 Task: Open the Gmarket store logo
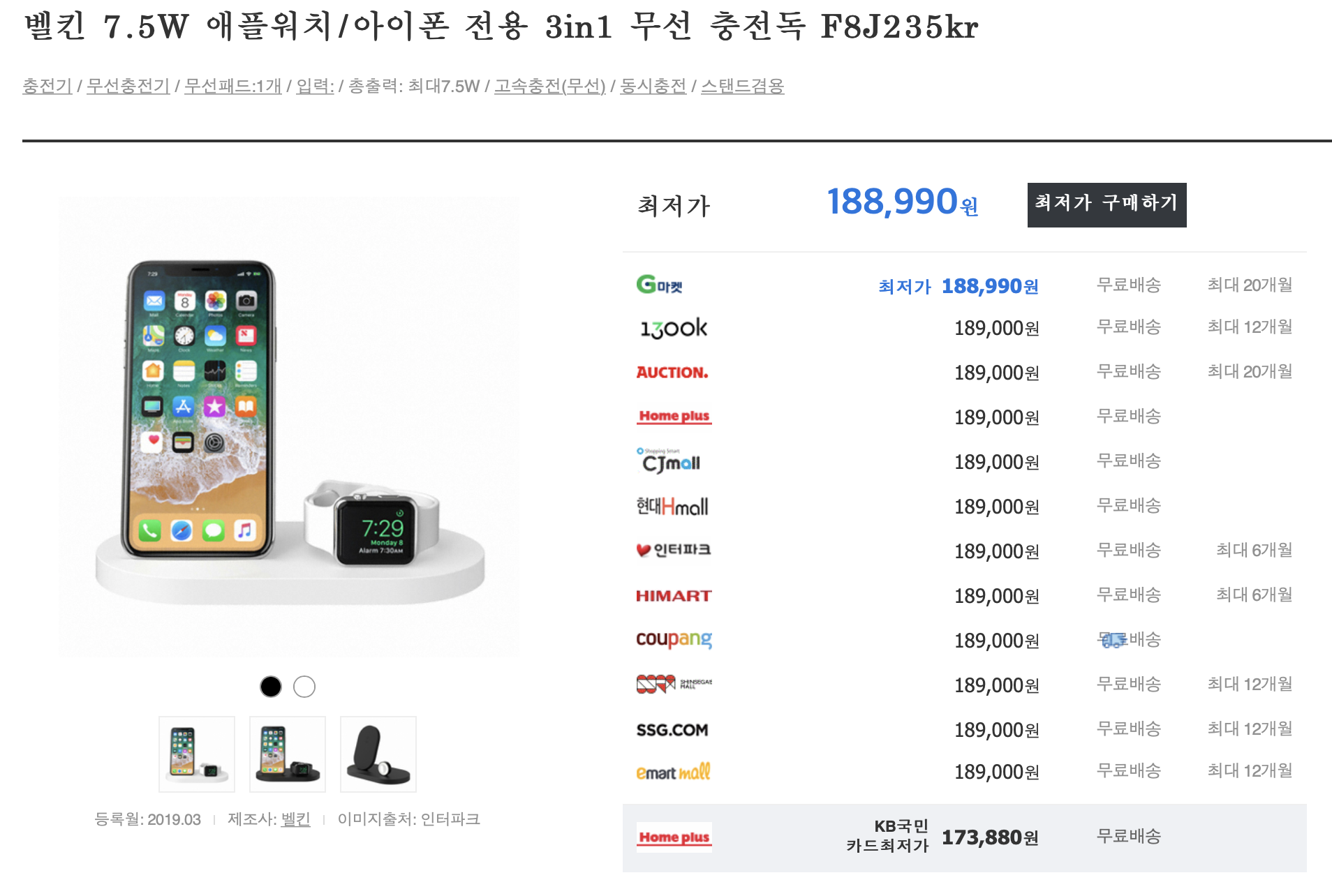659,285
